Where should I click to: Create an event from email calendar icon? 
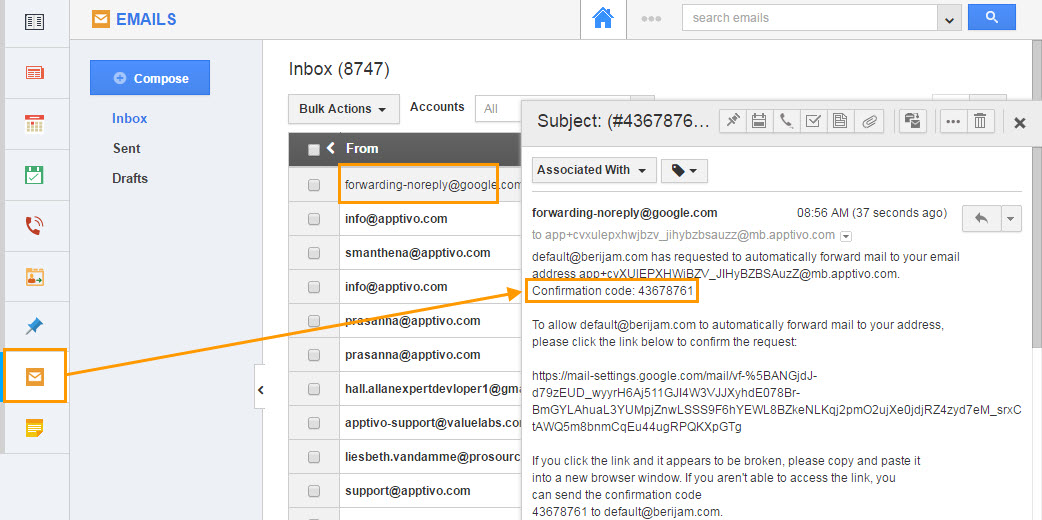click(760, 122)
